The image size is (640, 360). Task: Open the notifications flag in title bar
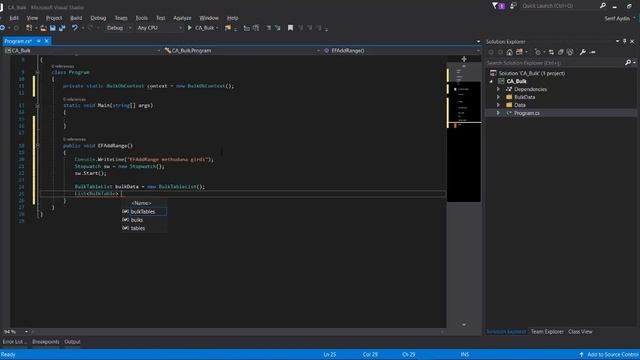498,6
